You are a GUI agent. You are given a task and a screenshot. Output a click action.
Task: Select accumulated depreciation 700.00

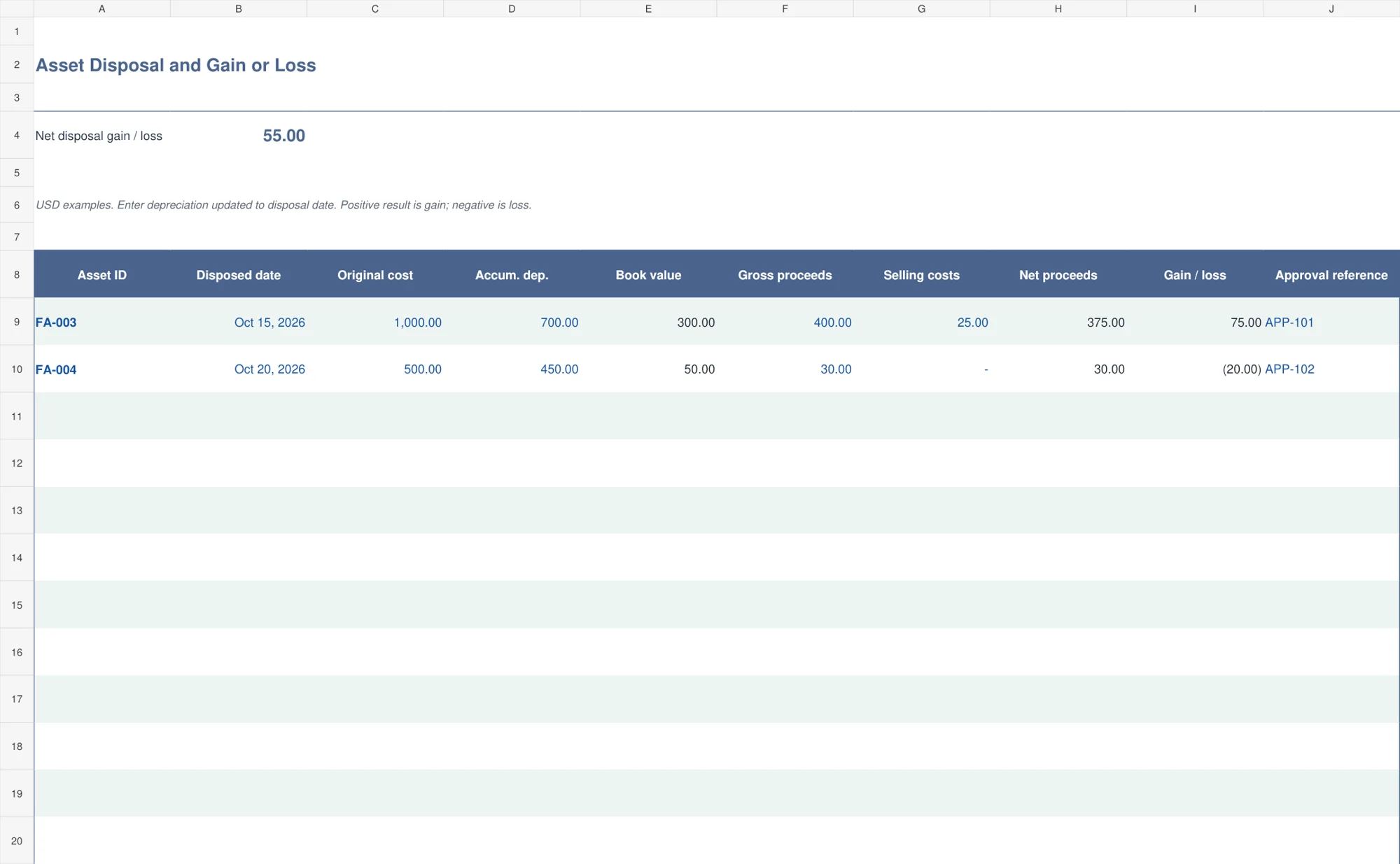coord(559,323)
